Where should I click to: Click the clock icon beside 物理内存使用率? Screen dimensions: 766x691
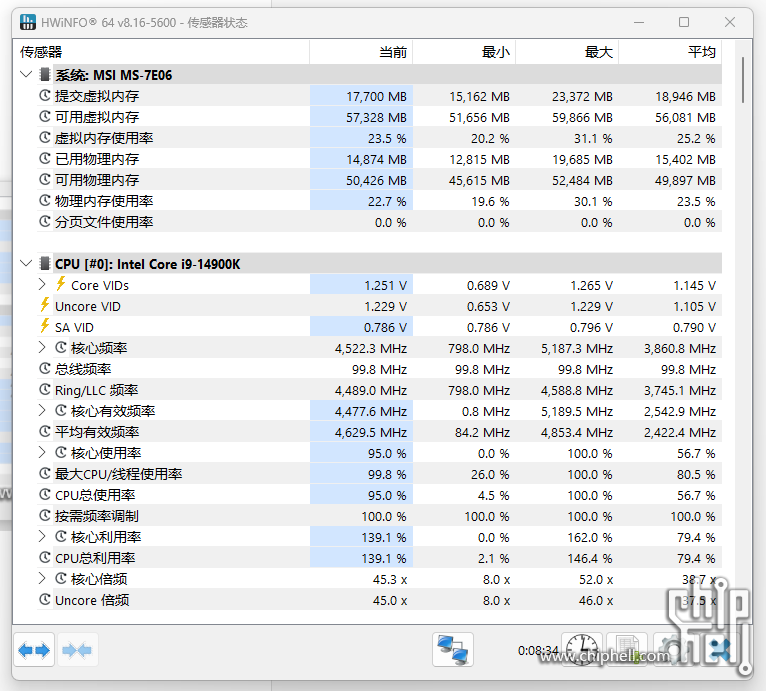[44, 200]
